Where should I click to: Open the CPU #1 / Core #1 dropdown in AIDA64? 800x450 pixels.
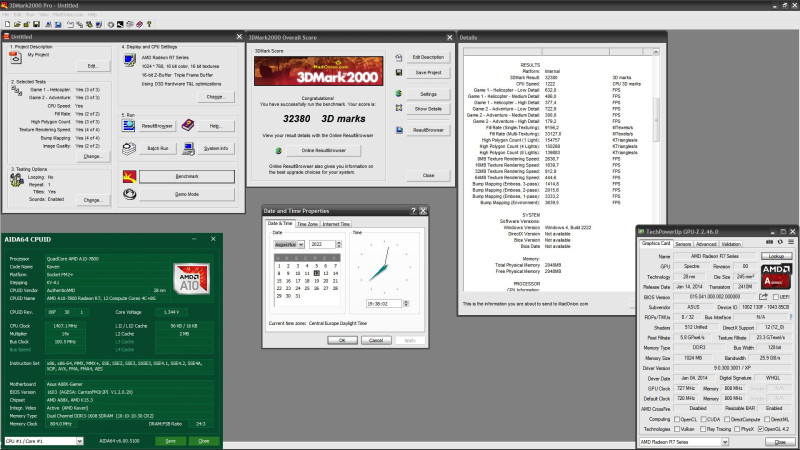click(80, 441)
